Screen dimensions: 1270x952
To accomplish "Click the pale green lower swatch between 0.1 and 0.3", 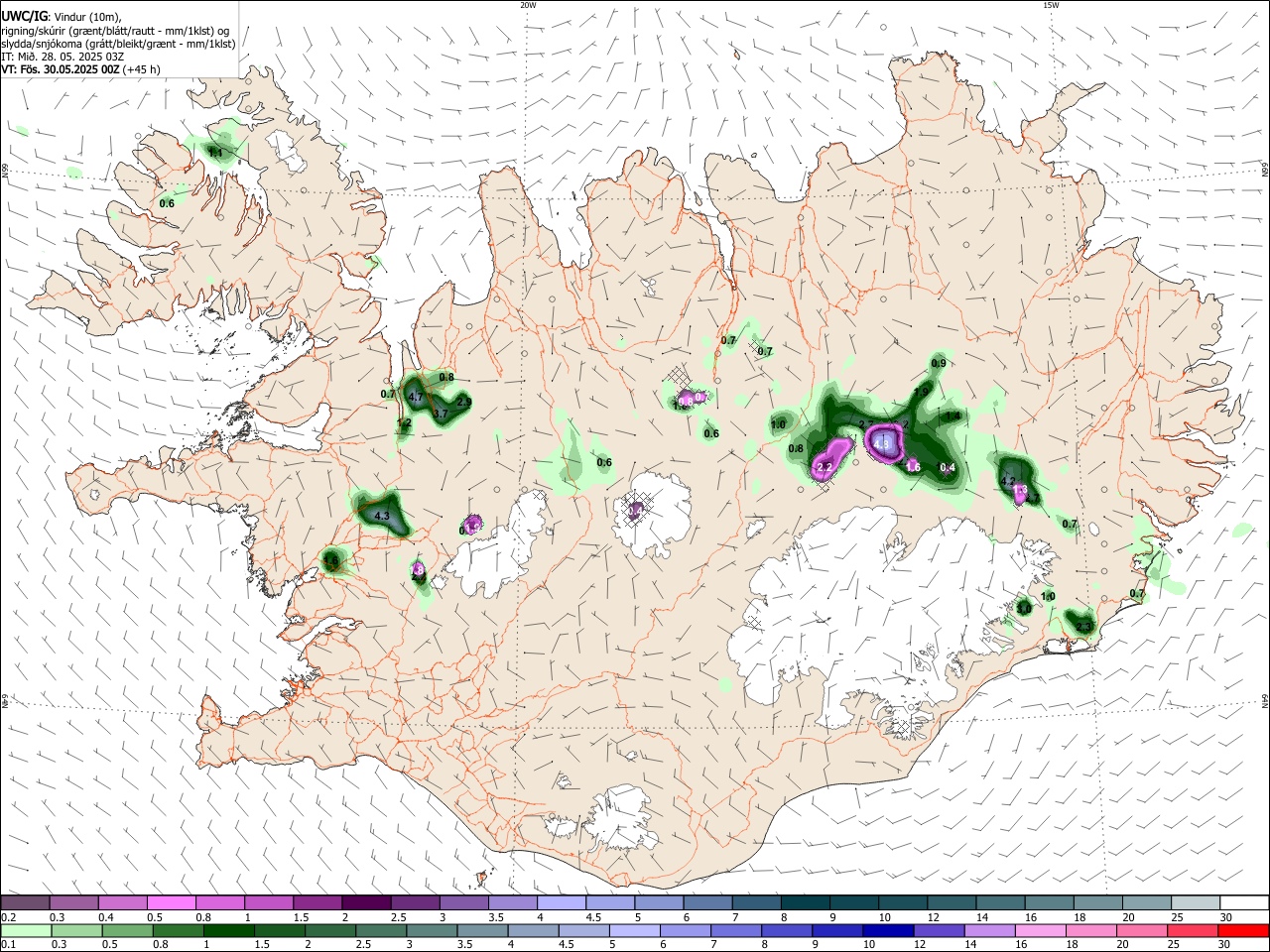I will (x=26, y=931).
